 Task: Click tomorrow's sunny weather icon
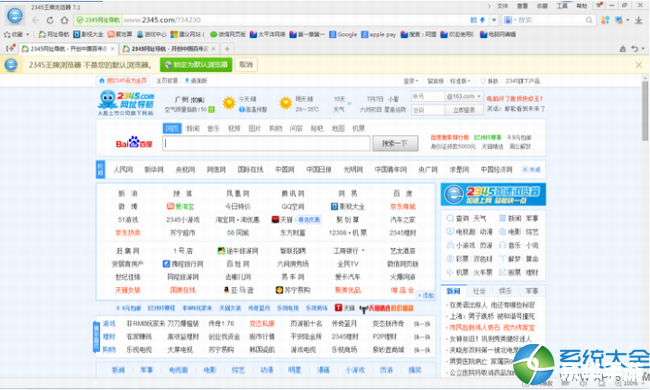coord(285,103)
